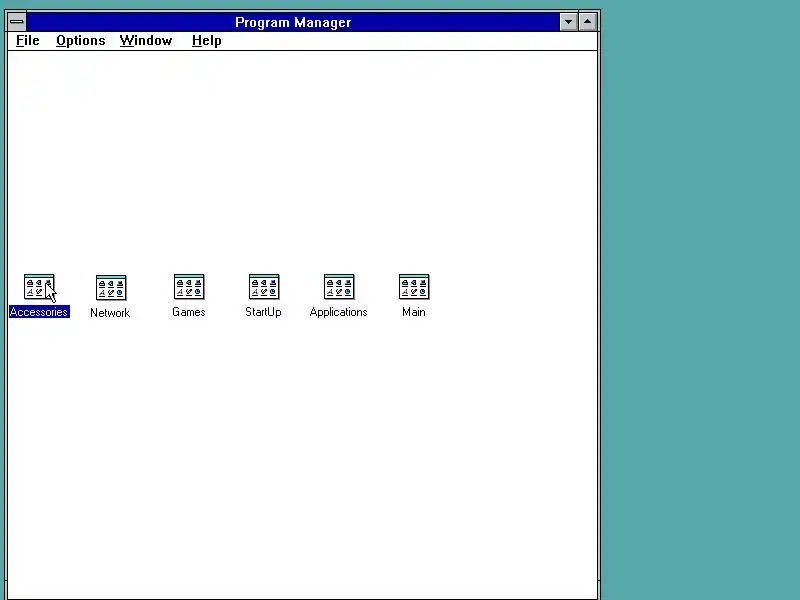
Task: Maximize Program Manager with up arrow button
Action: point(587,22)
